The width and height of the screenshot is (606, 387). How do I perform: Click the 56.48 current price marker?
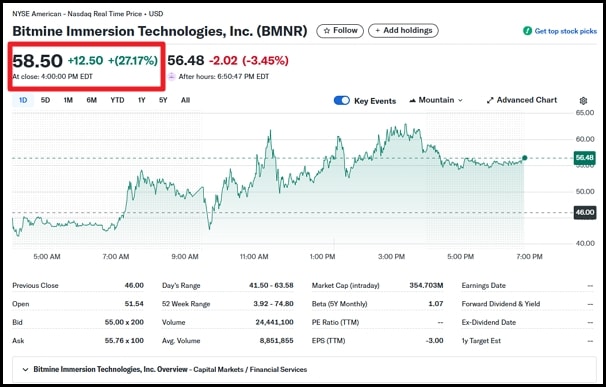584,158
